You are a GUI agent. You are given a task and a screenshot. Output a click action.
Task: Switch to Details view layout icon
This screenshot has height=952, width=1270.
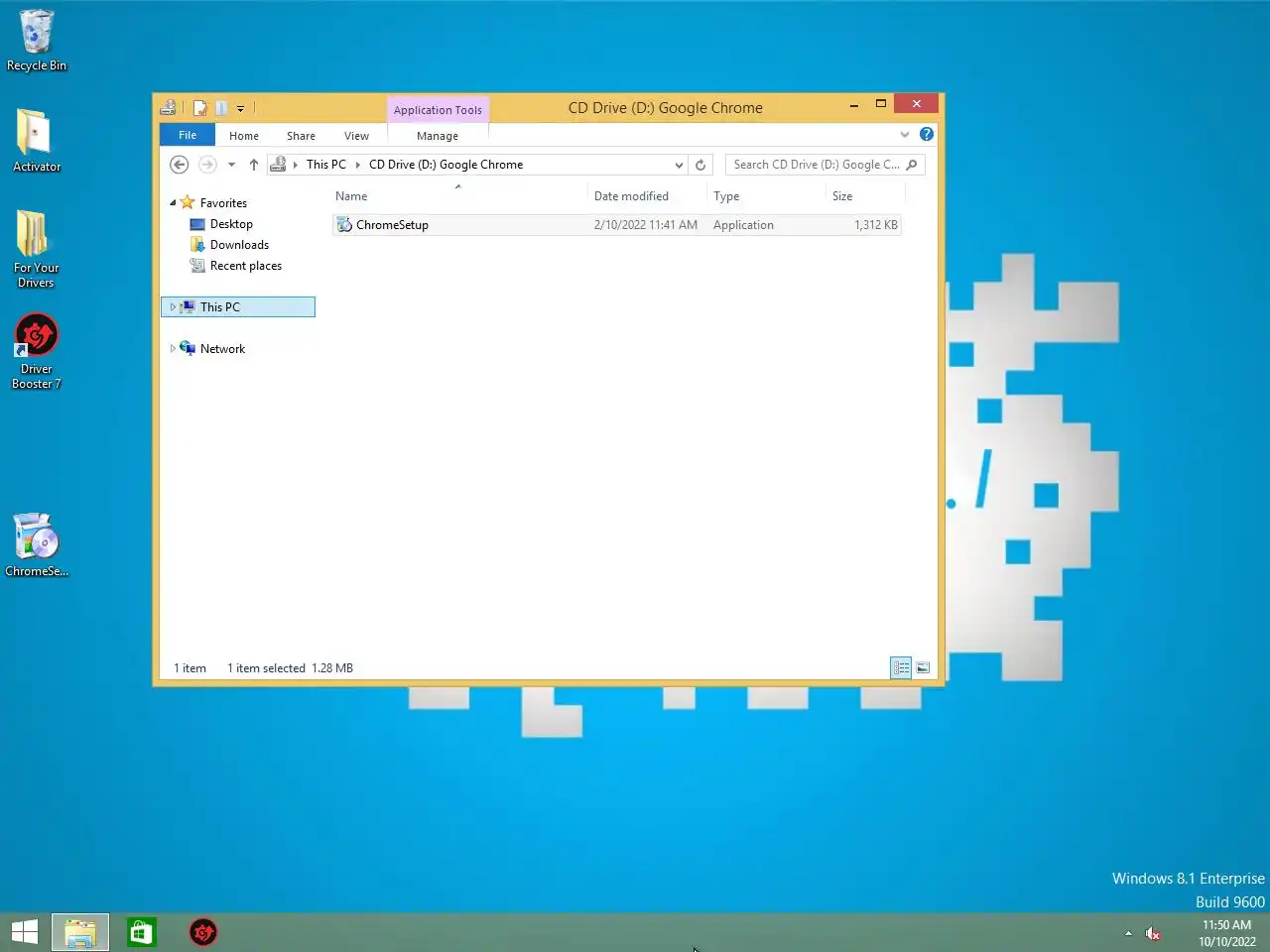coord(901,668)
